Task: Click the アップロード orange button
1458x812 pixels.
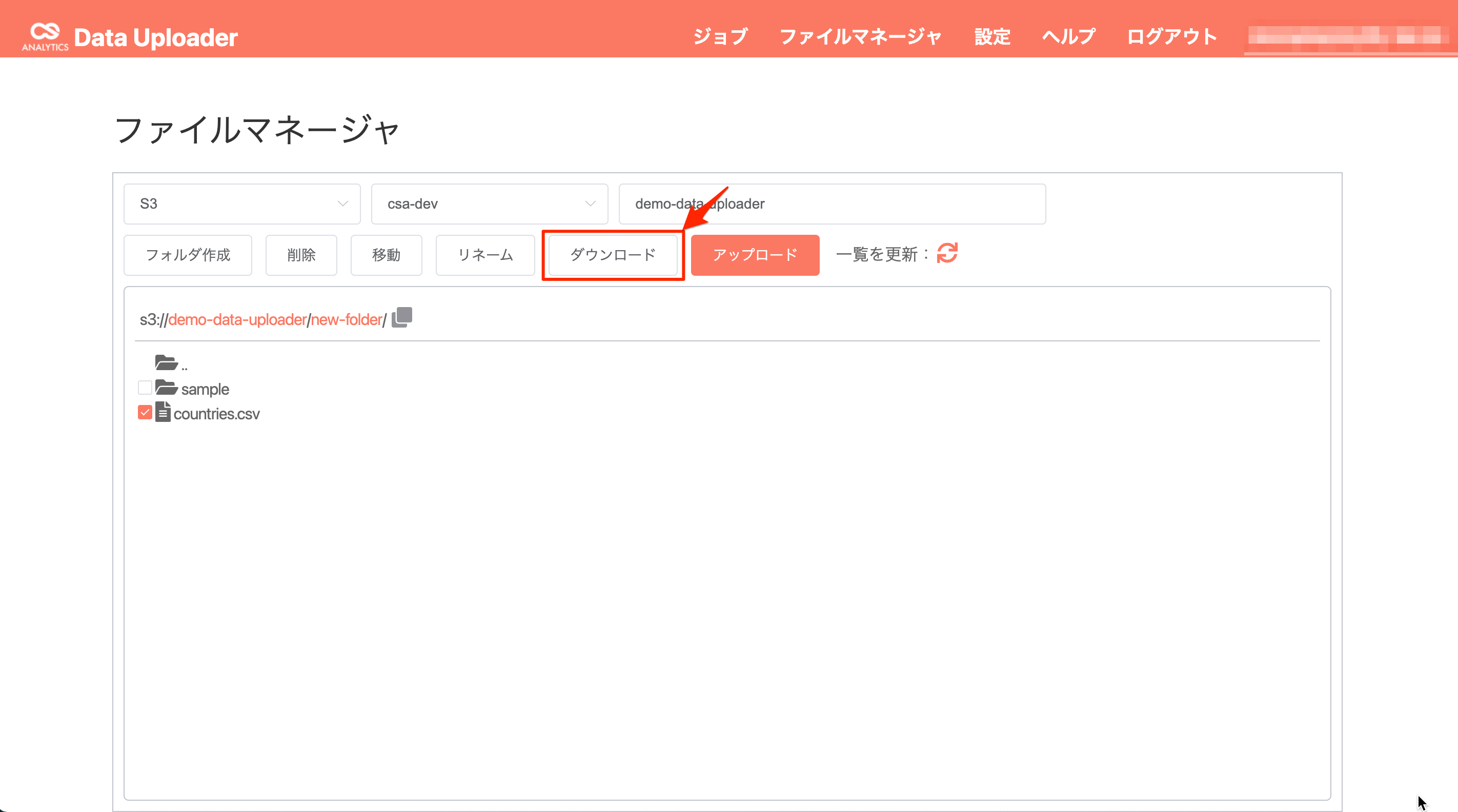Action: [755, 255]
